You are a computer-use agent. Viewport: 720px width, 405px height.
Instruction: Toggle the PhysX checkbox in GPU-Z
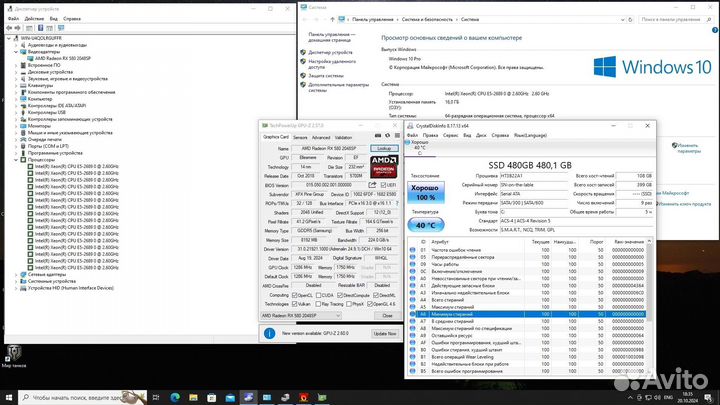[x=349, y=304]
